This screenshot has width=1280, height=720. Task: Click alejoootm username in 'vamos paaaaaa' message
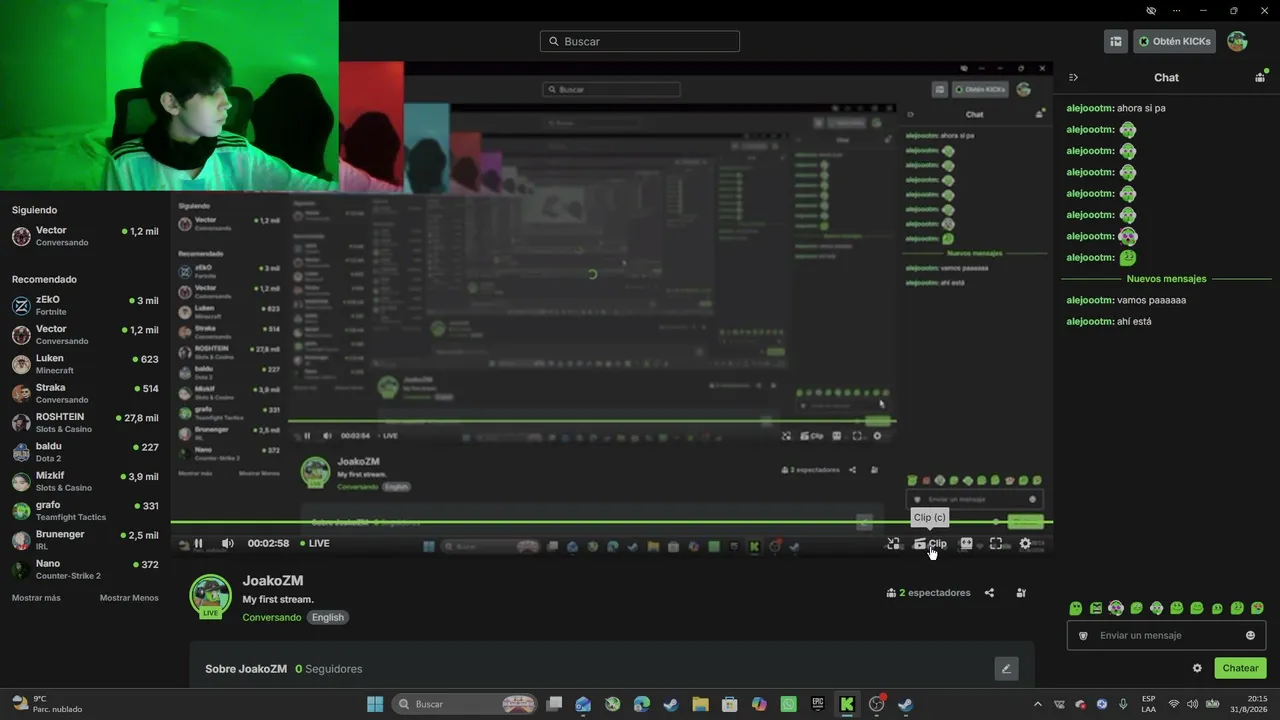point(1090,300)
